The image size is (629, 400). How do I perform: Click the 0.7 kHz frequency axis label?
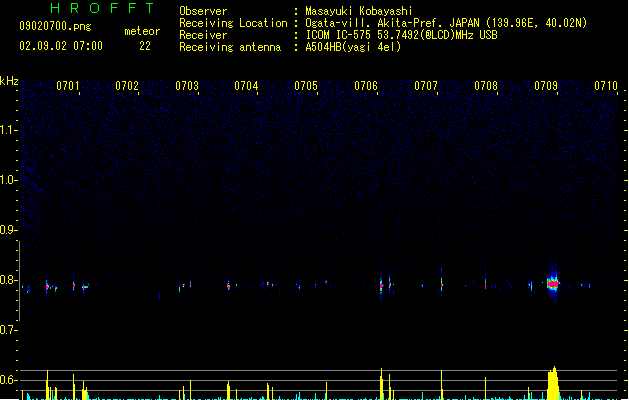[8, 330]
